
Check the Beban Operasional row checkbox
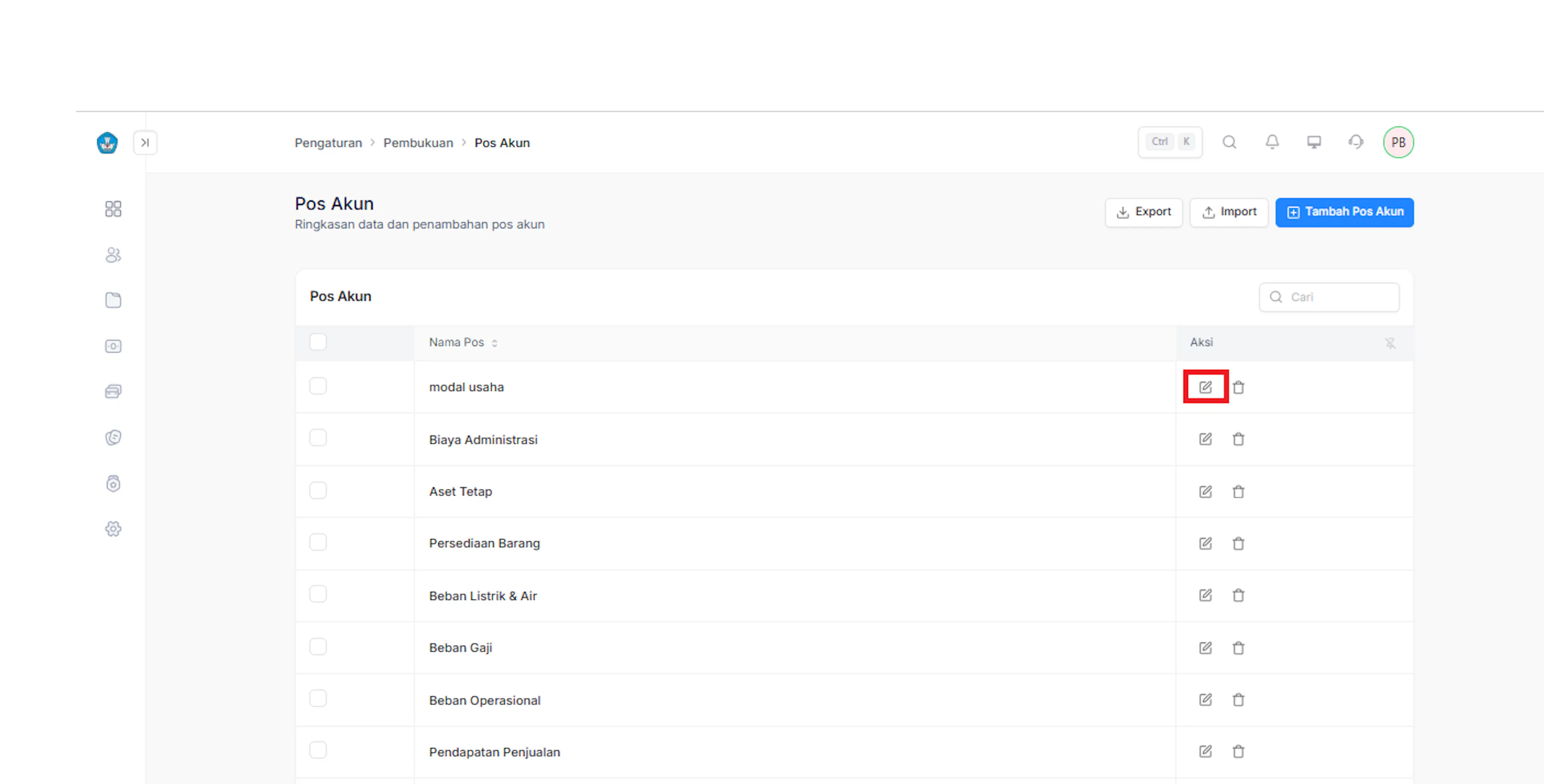point(318,698)
